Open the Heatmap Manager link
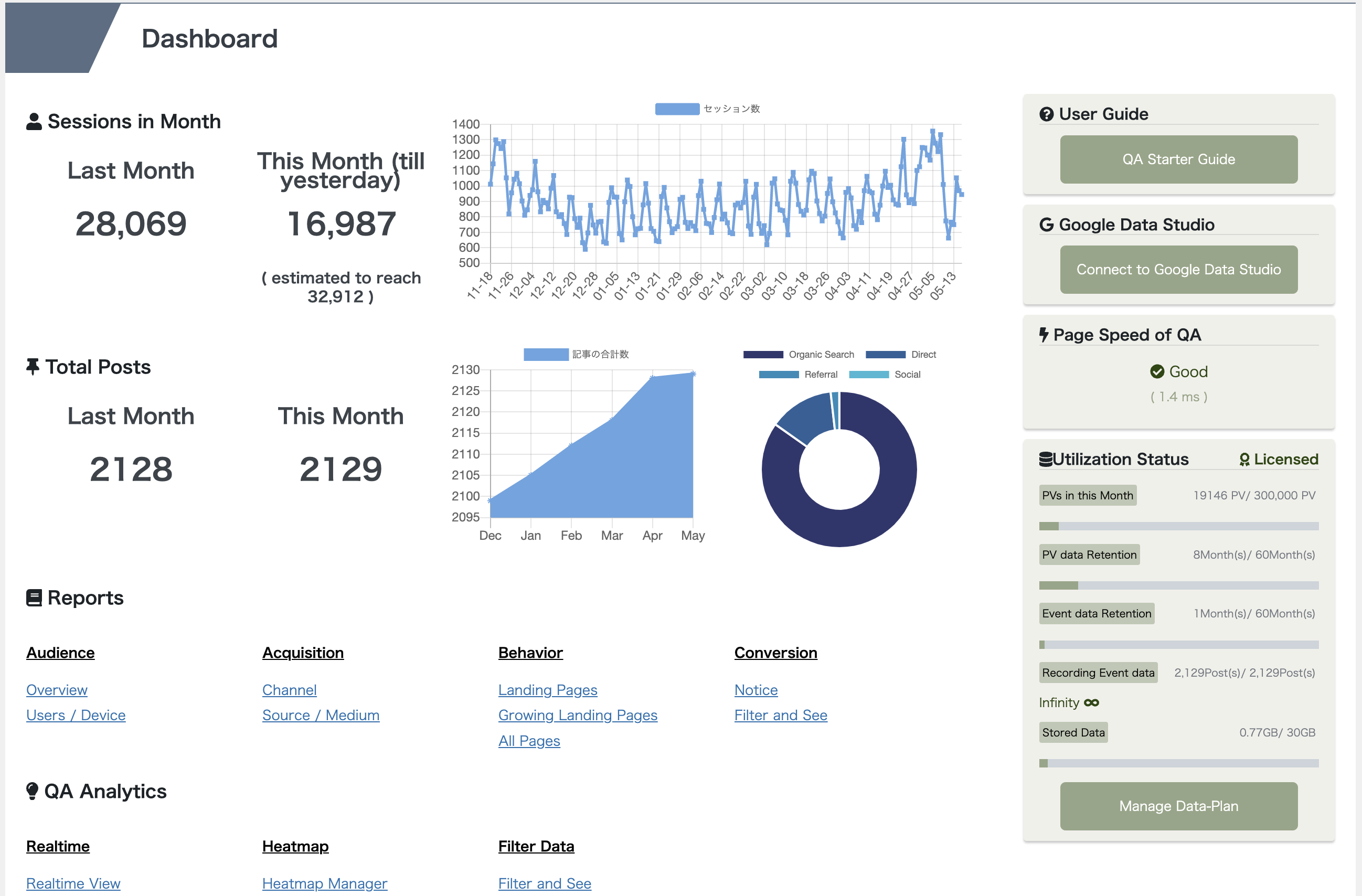The width and height of the screenshot is (1362, 896). coord(324,883)
